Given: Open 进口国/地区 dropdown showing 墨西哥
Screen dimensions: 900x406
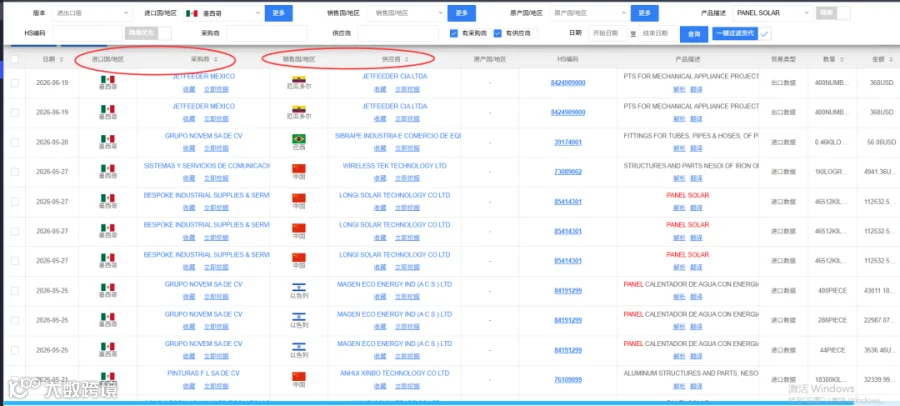Looking at the screenshot, I should click(223, 13).
